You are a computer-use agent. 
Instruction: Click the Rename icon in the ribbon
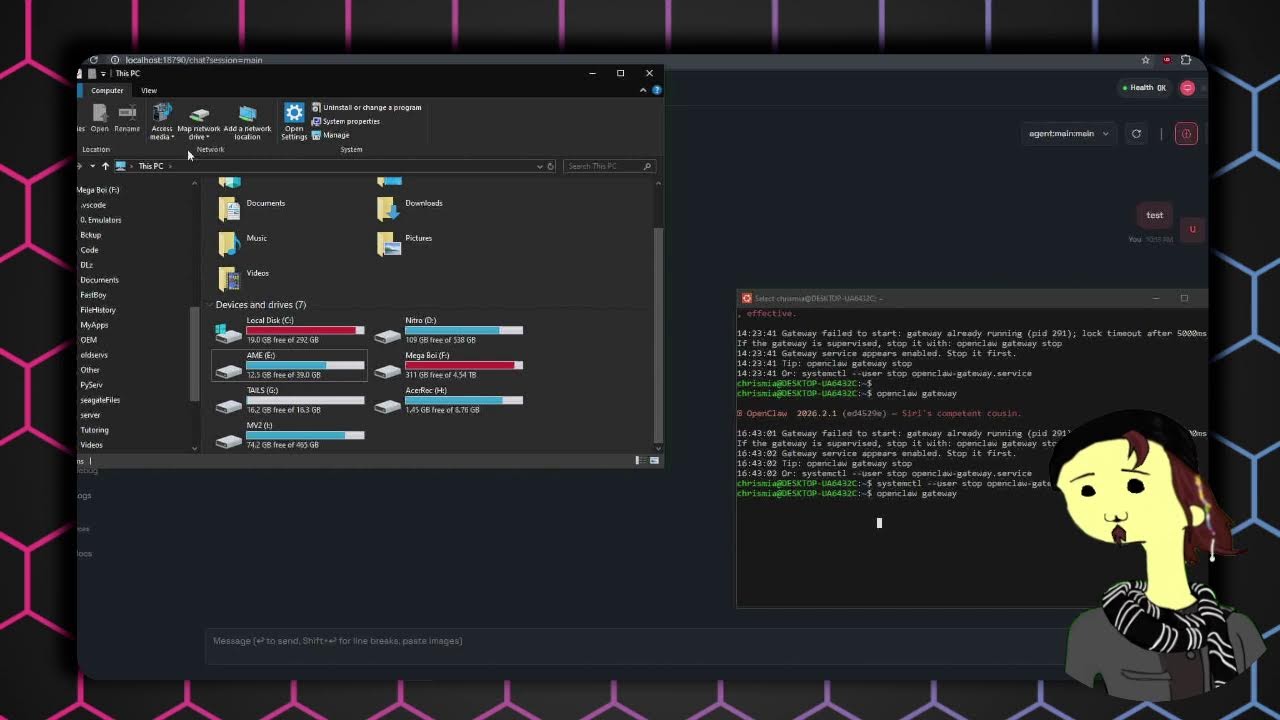127,118
